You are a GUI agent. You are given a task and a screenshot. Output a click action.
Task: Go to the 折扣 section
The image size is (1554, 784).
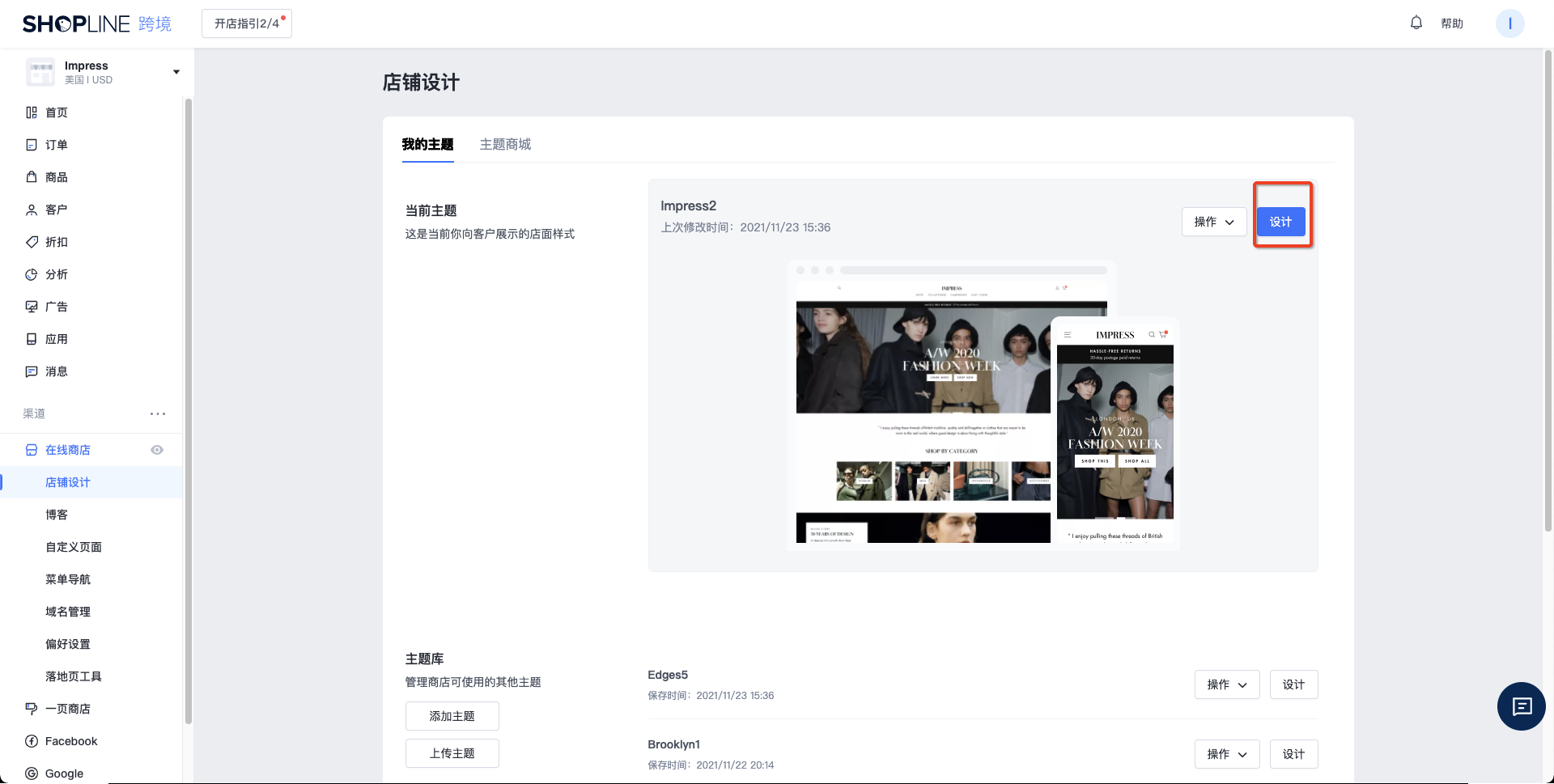[x=56, y=242]
